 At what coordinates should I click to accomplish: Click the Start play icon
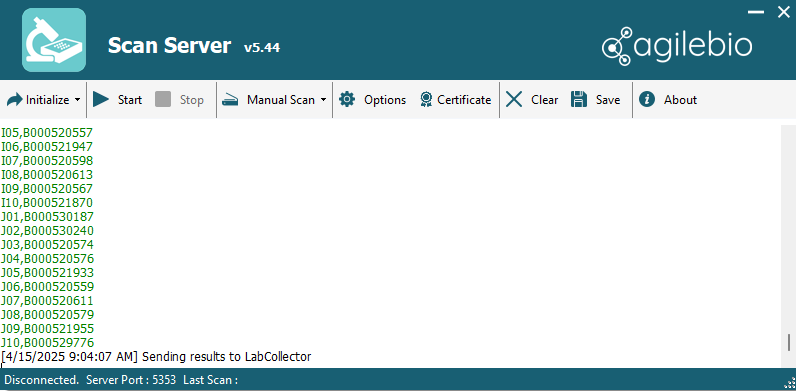tap(101, 100)
